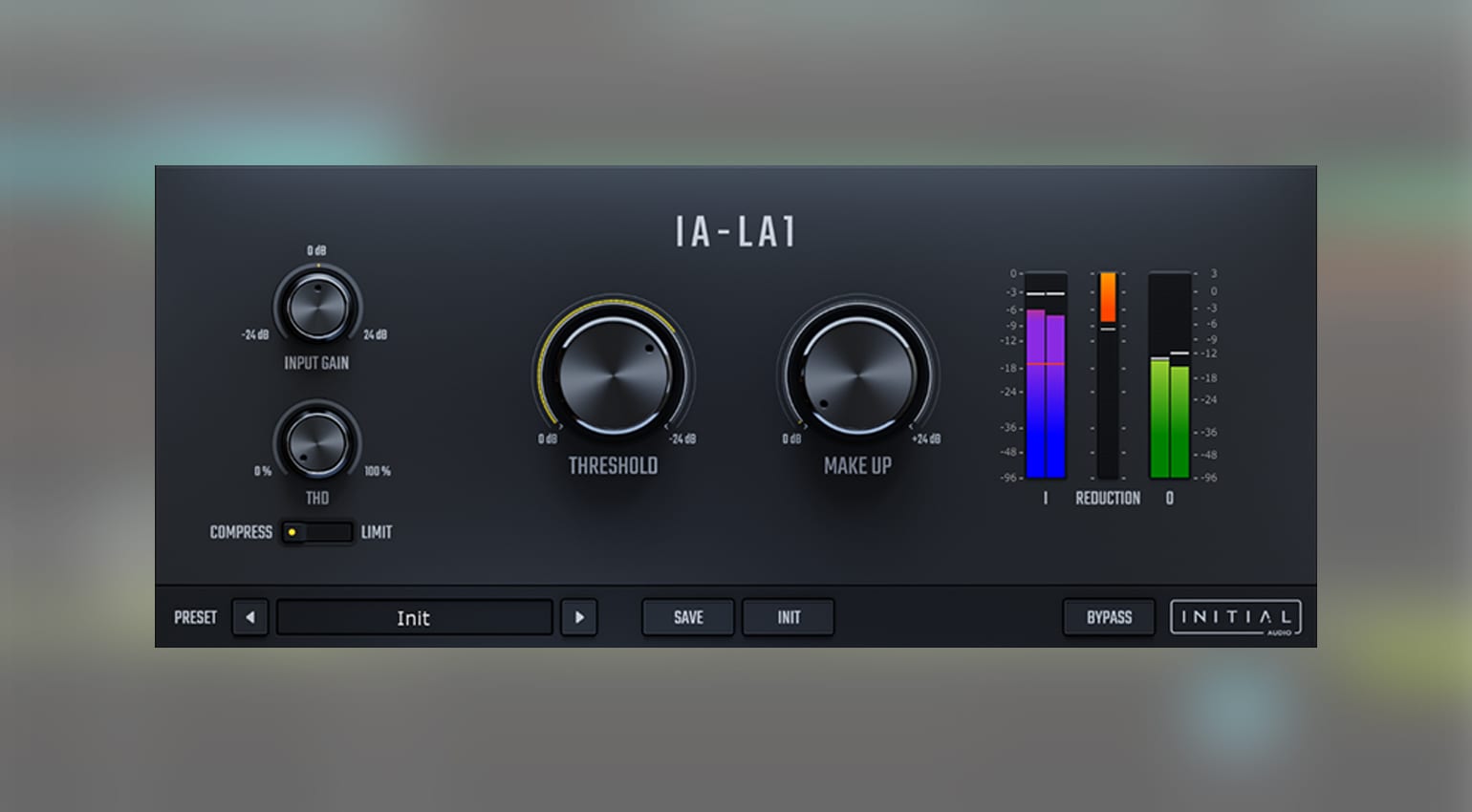Screen dimensions: 1472x812
Task: Click the Initial Audio logo
Action: point(1236,617)
